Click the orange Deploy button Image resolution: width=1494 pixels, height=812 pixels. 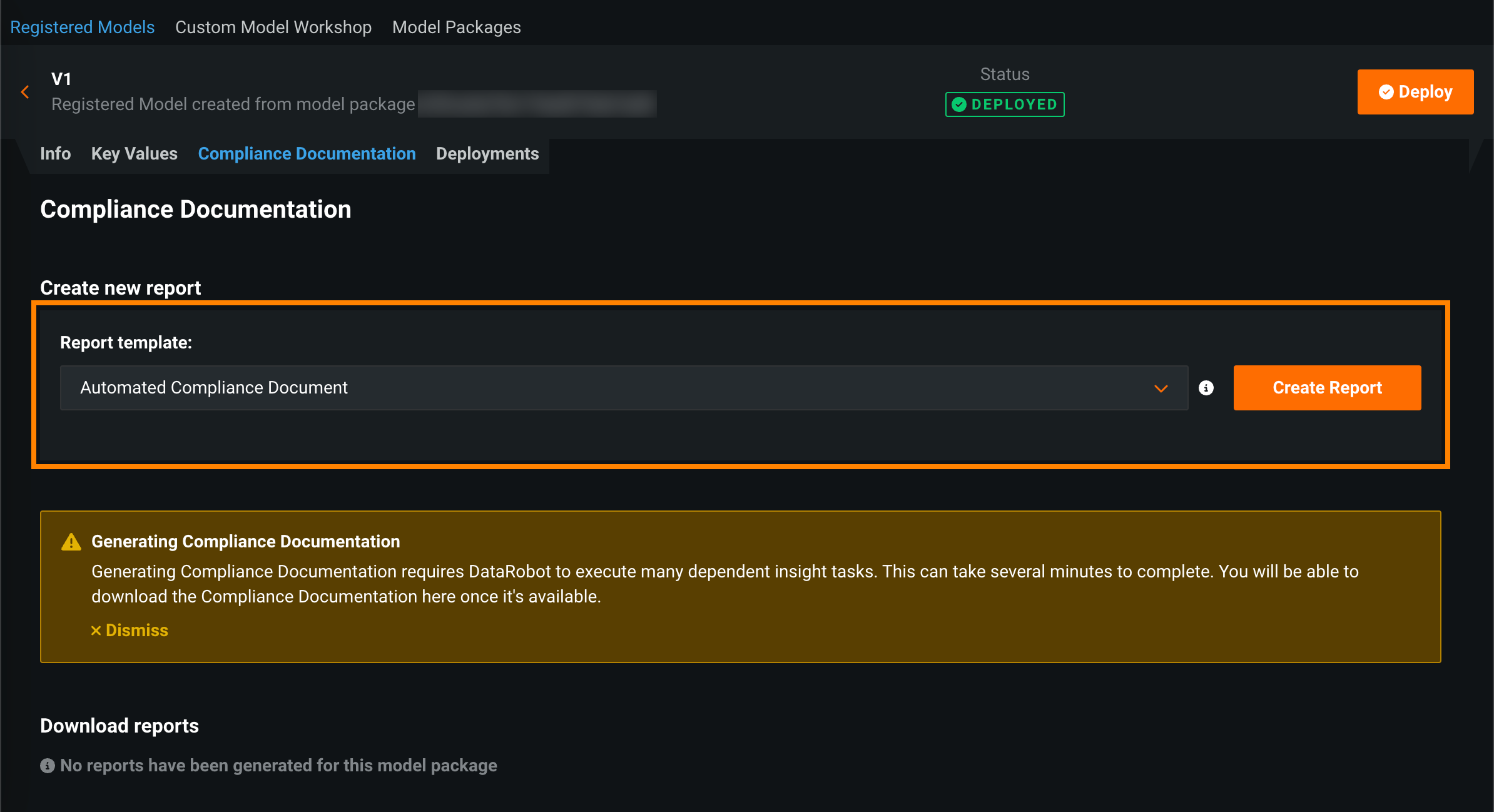coord(1415,92)
